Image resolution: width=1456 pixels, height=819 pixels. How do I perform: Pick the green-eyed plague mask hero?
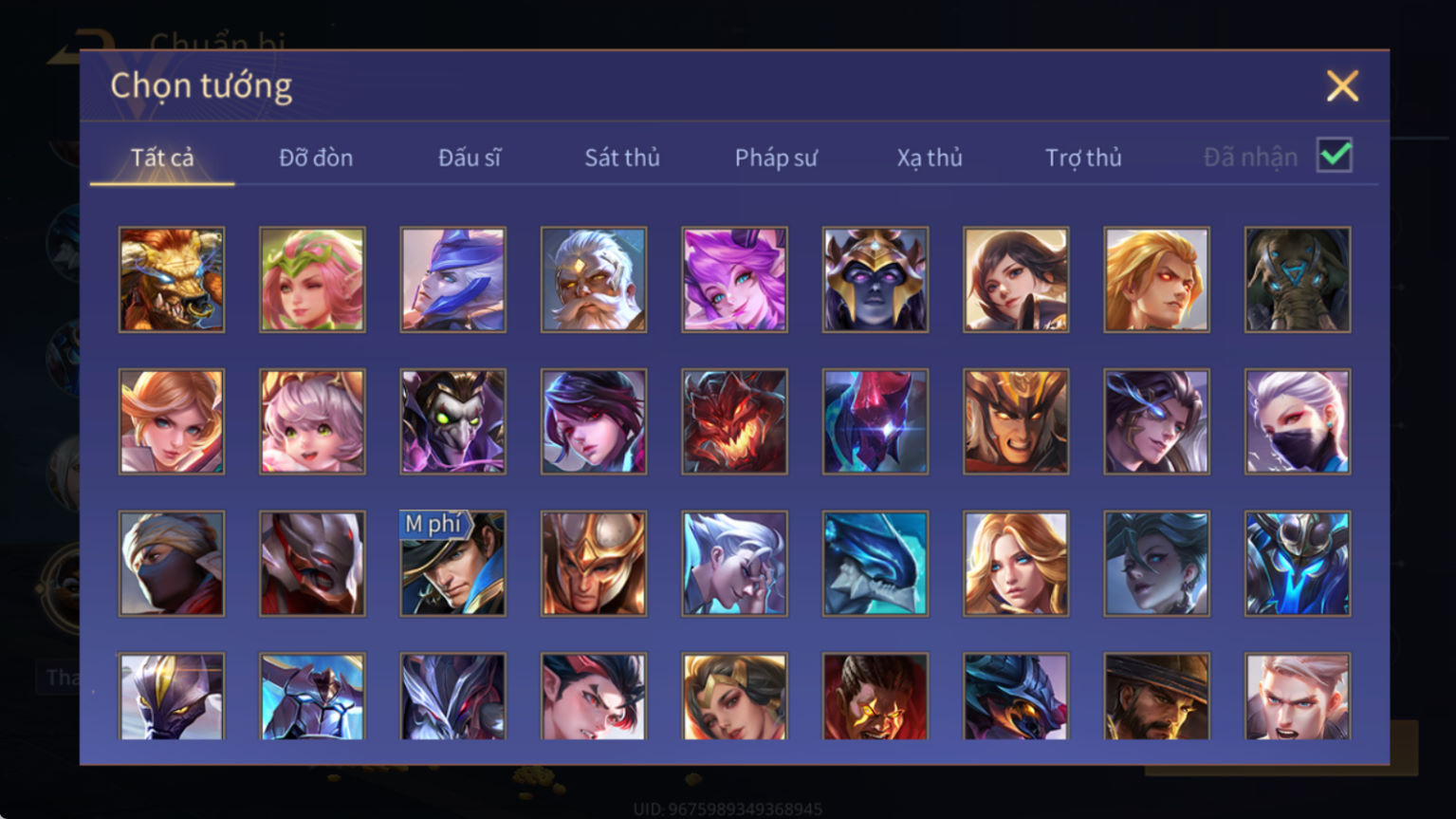453,421
